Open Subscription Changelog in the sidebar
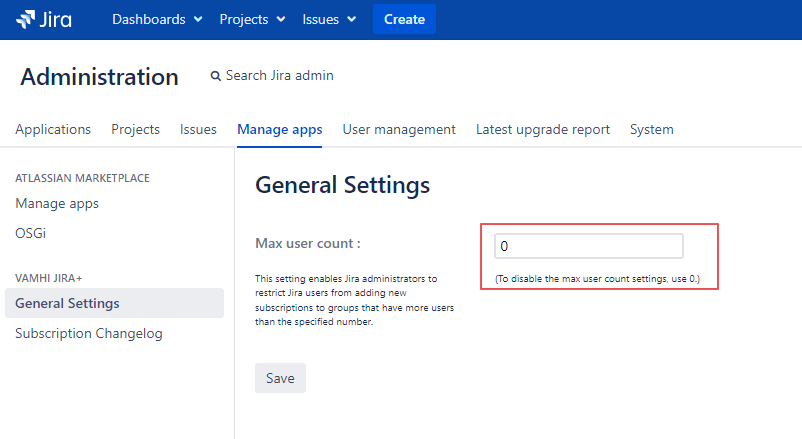 [x=88, y=333]
